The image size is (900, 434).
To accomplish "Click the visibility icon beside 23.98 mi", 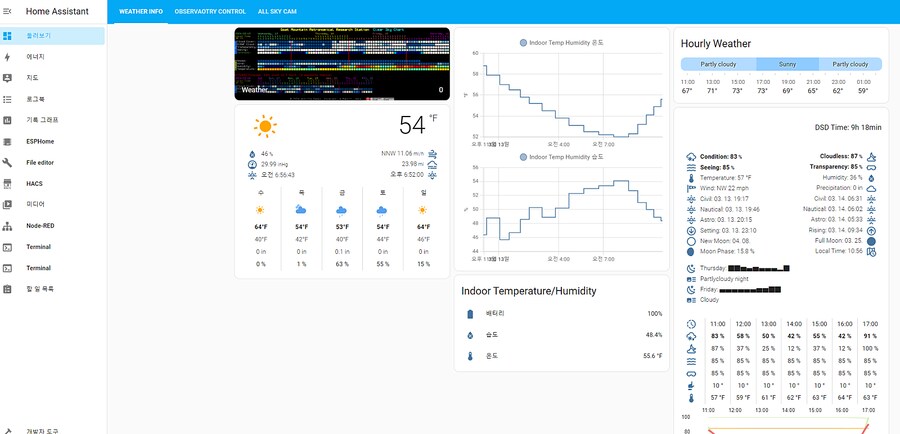I will click(x=433, y=164).
